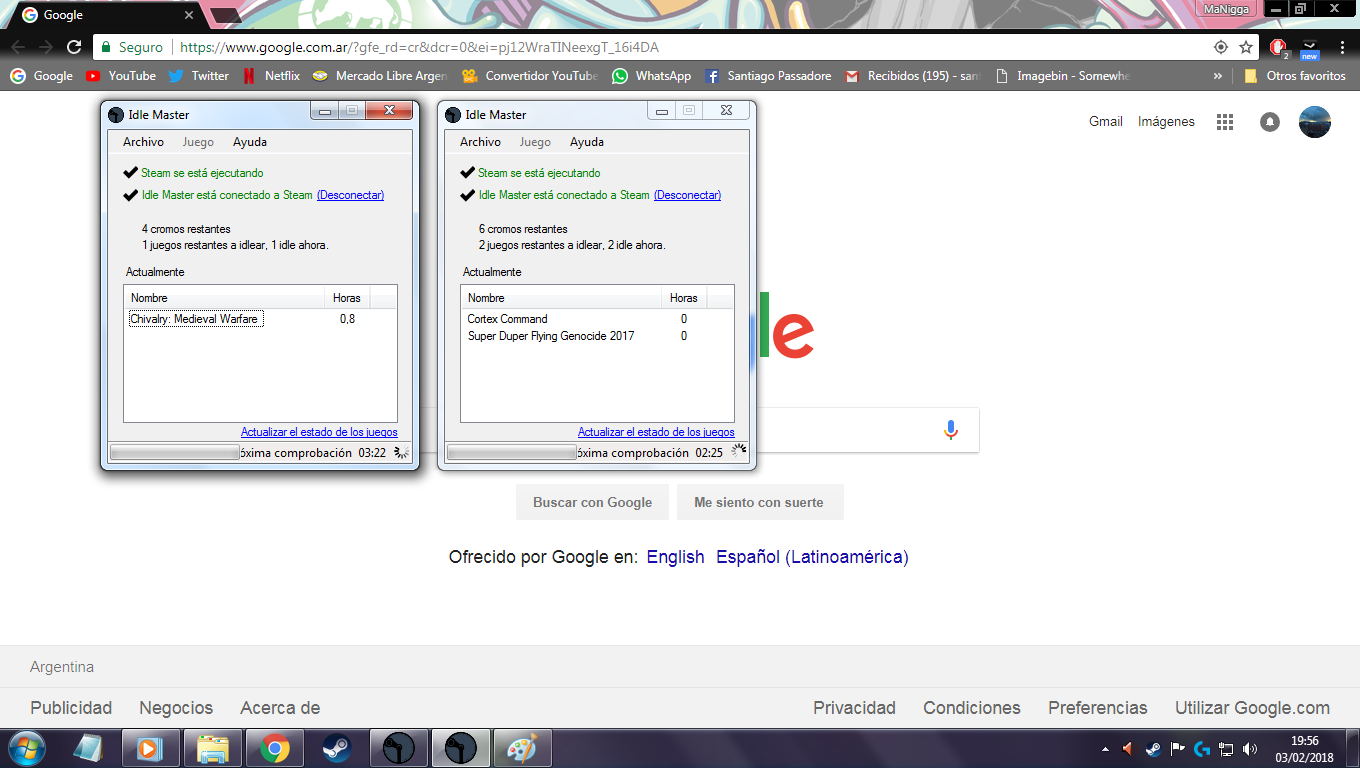Select the Cortex Command row
The height and width of the screenshot is (768, 1360).
(x=597, y=319)
